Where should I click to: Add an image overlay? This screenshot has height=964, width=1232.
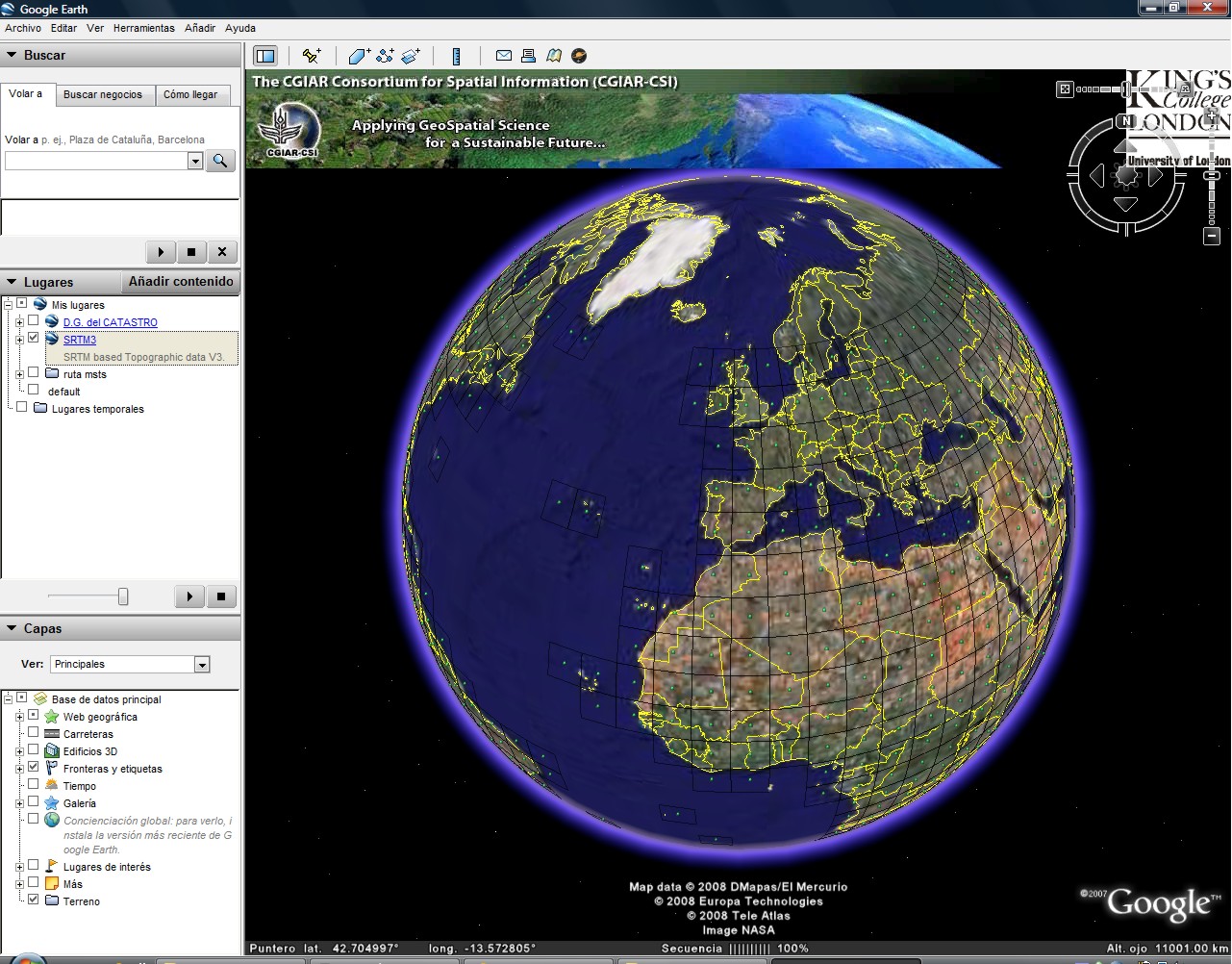pos(412,56)
